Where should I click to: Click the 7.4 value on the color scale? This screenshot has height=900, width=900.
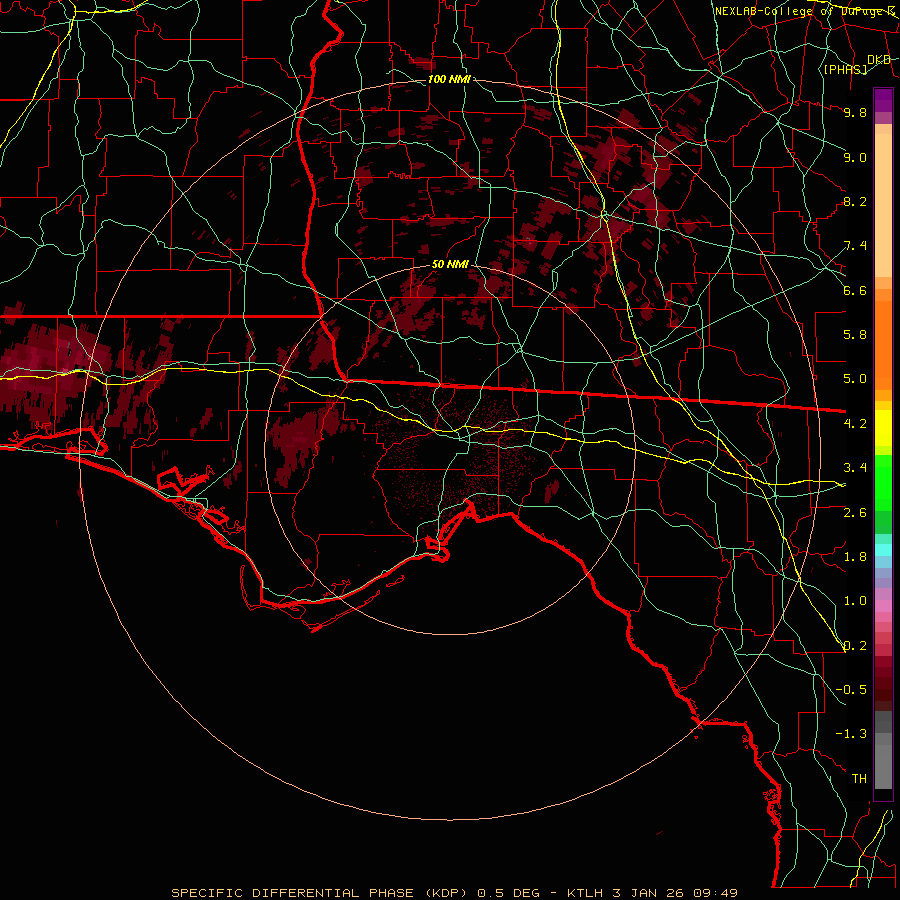[855, 246]
